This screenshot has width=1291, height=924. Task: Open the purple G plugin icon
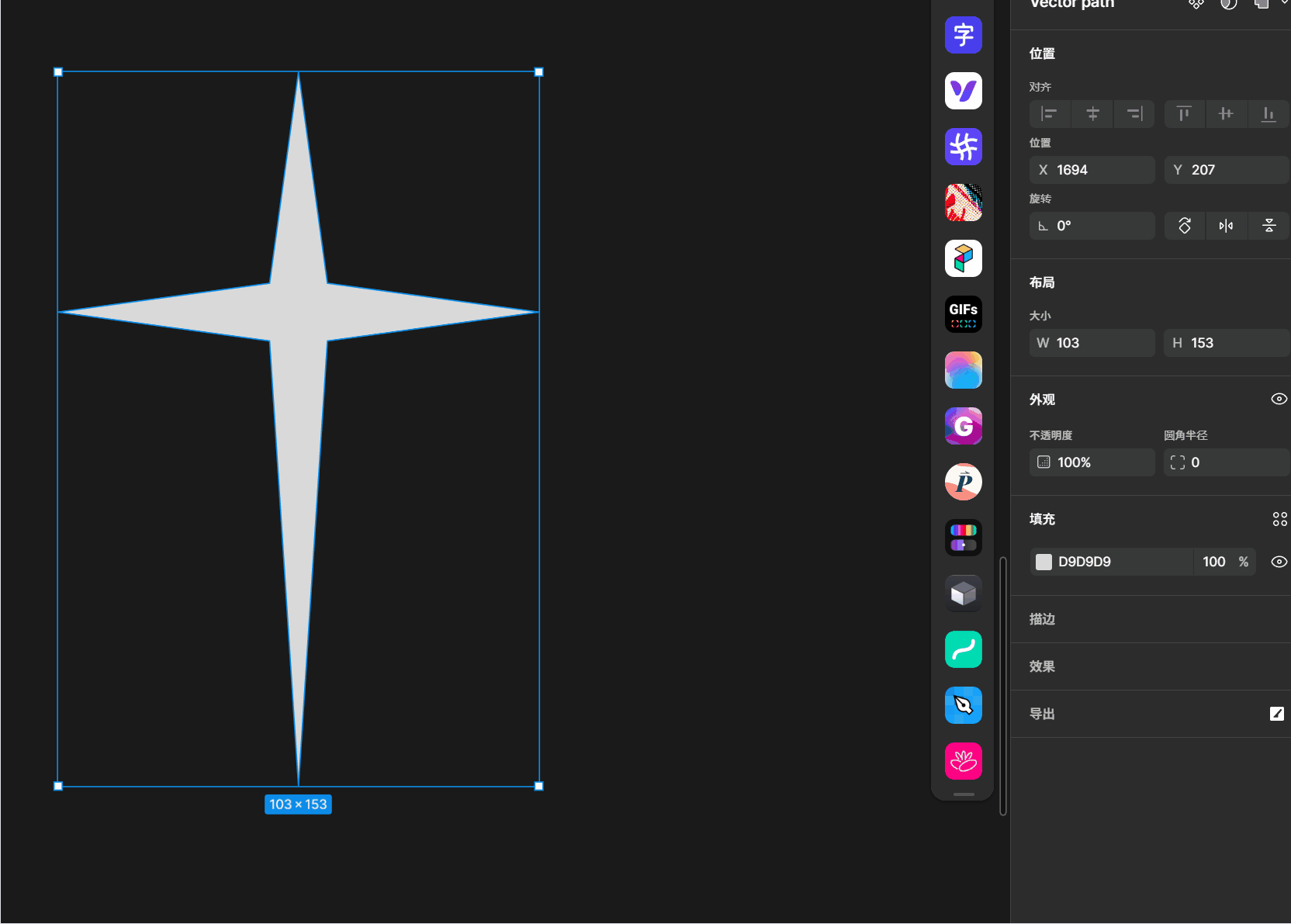pyautogui.click(x=964, y=426)
